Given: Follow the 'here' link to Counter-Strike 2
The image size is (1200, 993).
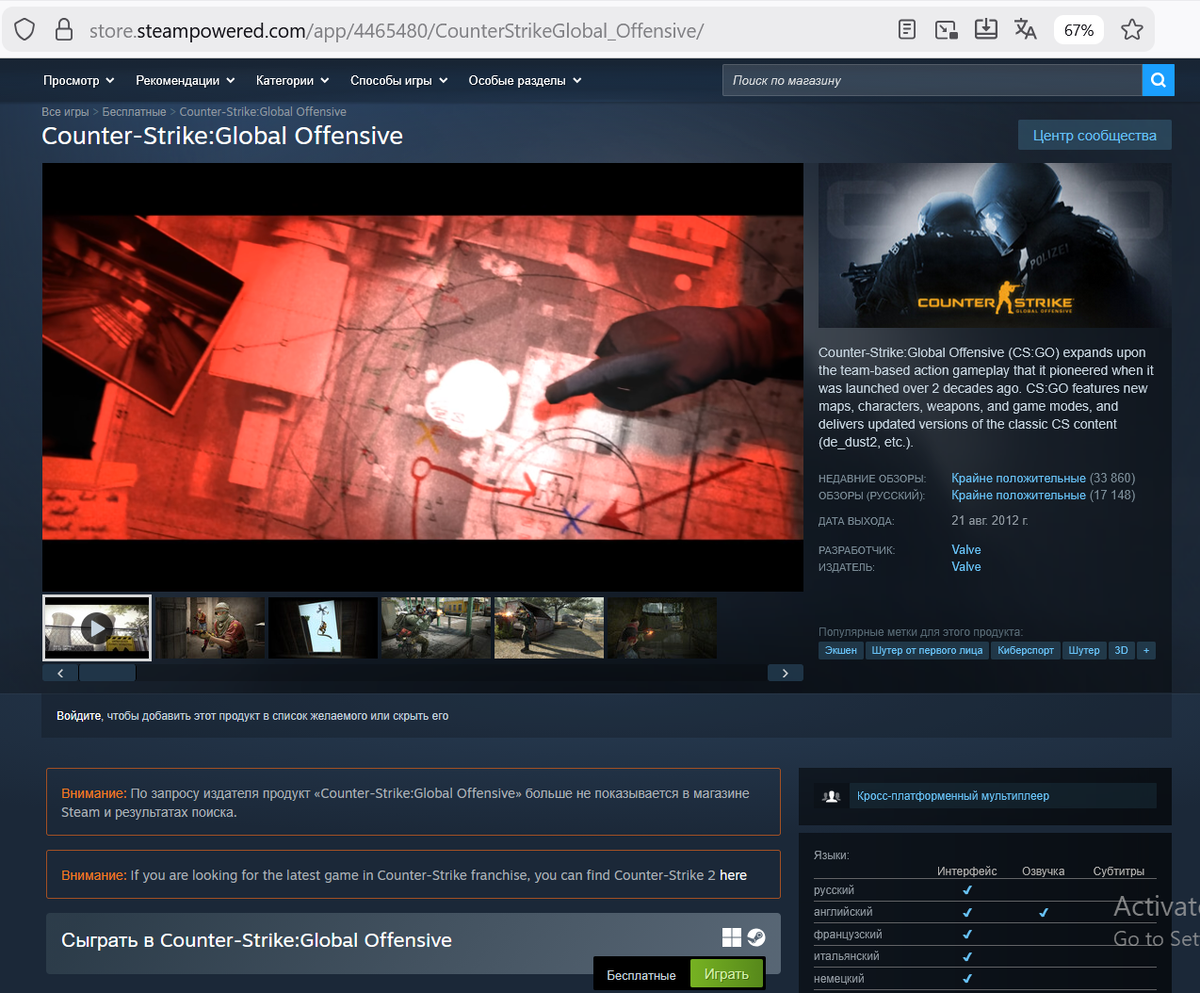Looking at the screenshot, I should (733, 875).
